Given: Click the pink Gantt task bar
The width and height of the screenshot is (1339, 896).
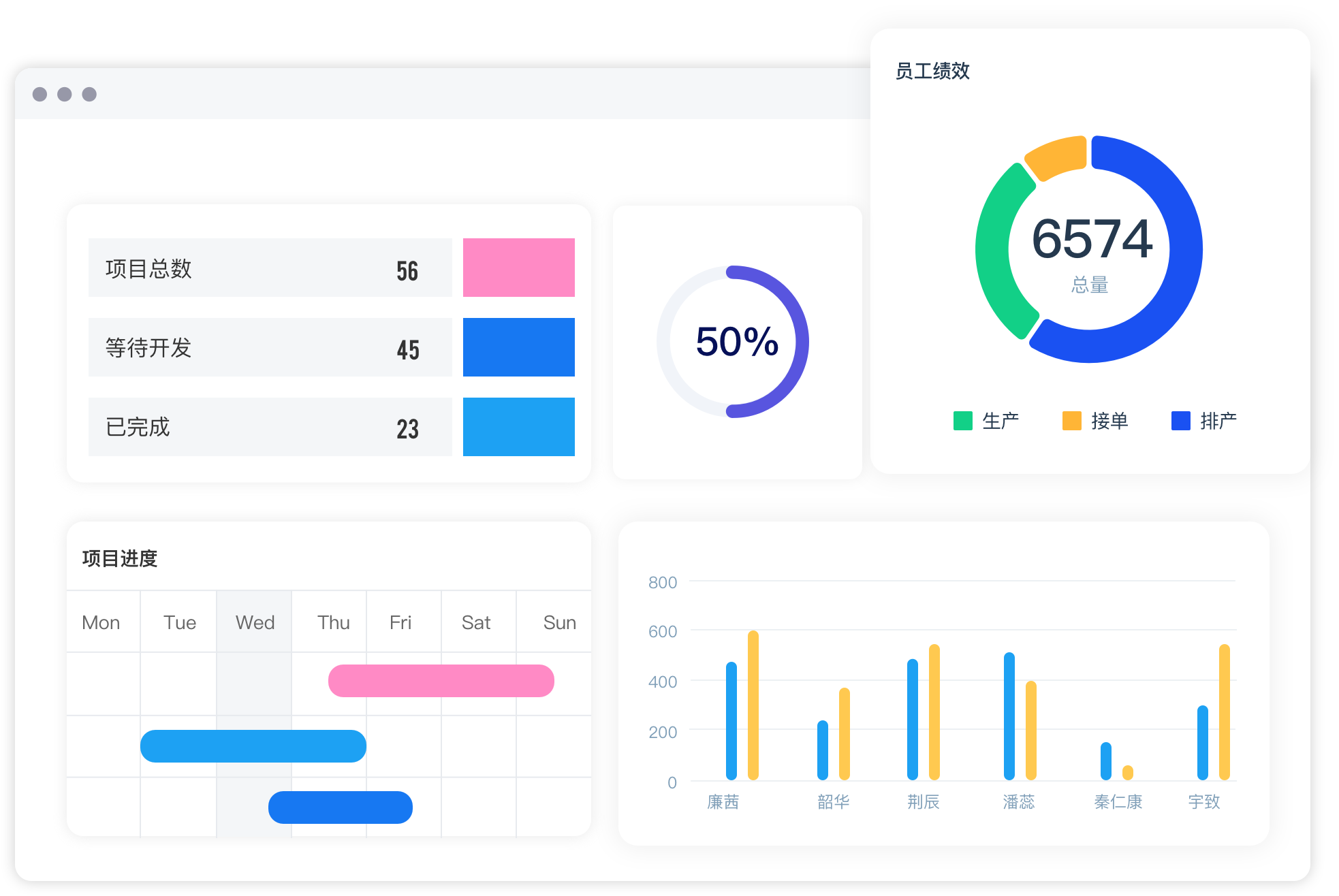Looking at the screenshot, I should 441,681.
